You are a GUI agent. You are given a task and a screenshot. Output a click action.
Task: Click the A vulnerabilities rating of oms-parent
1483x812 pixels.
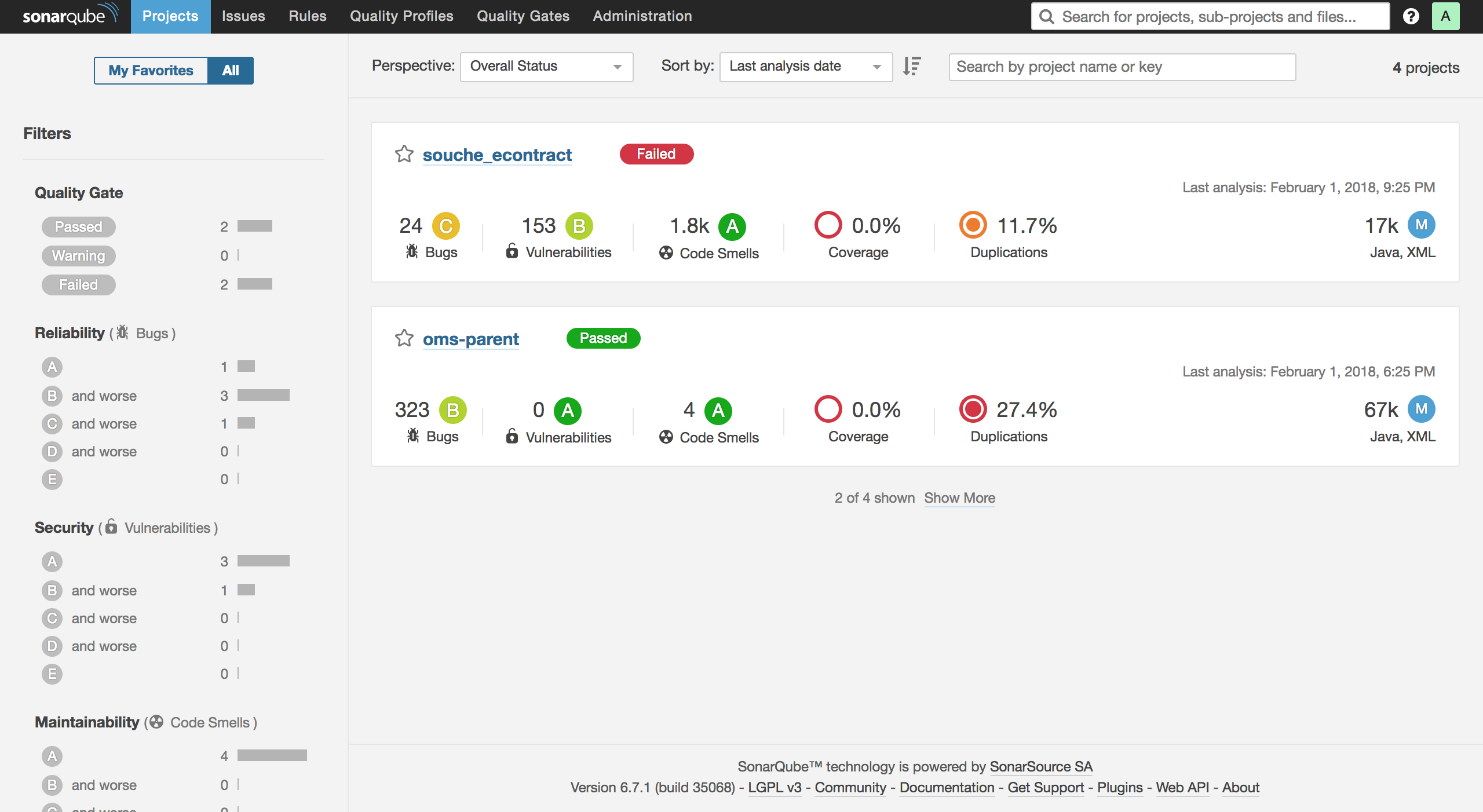point(568,410)
